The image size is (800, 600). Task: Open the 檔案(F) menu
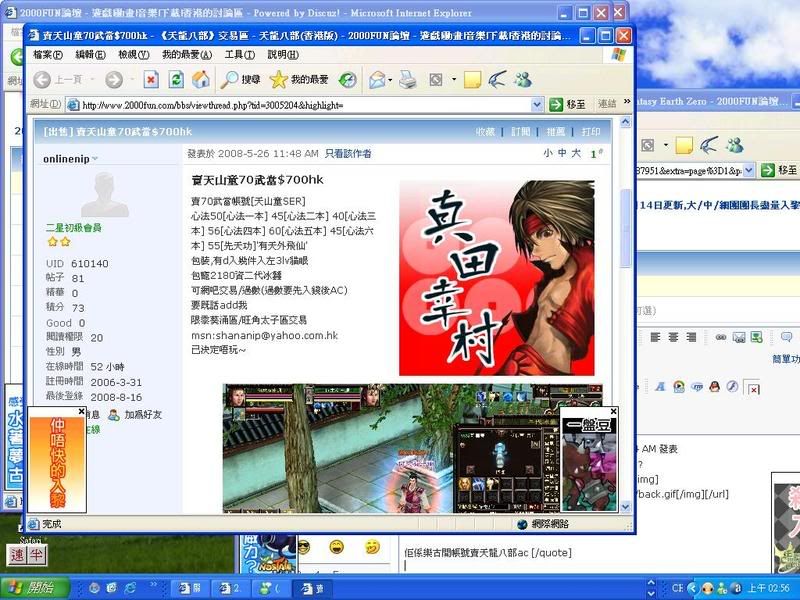[48, 55]
